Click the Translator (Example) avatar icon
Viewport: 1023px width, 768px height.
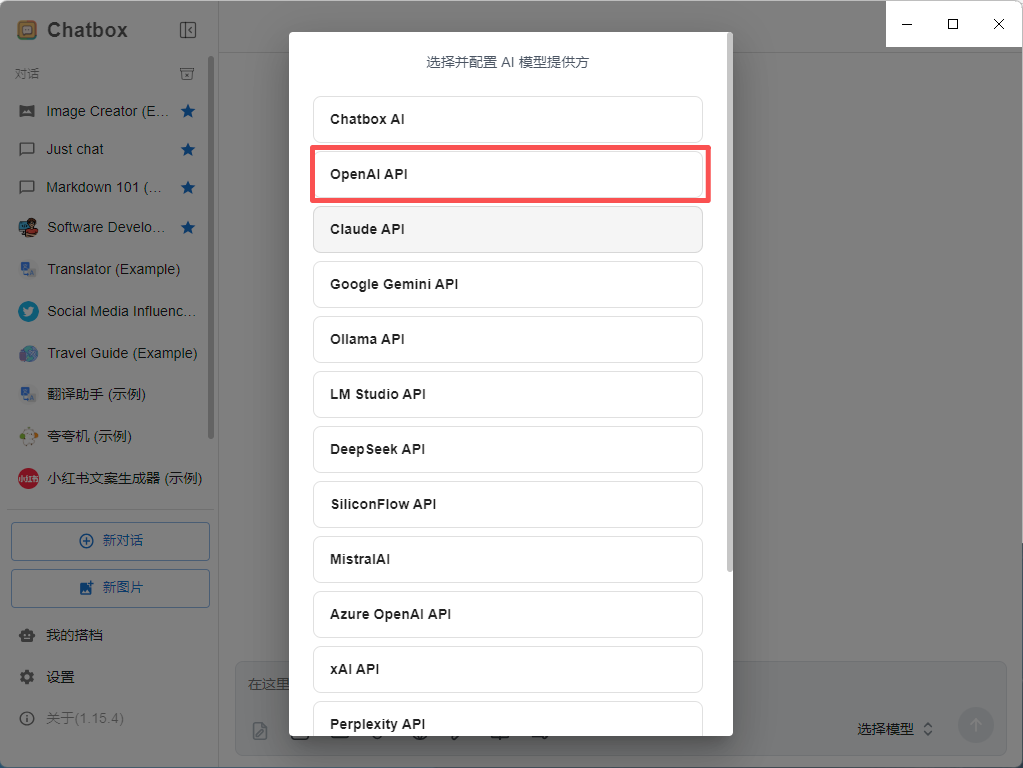coord(26,269)
